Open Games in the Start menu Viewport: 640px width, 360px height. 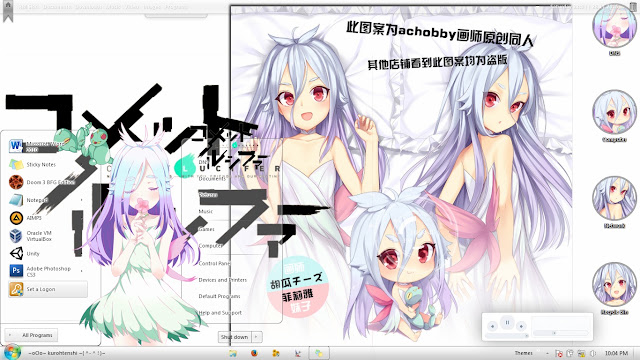(x=206, y=229)
